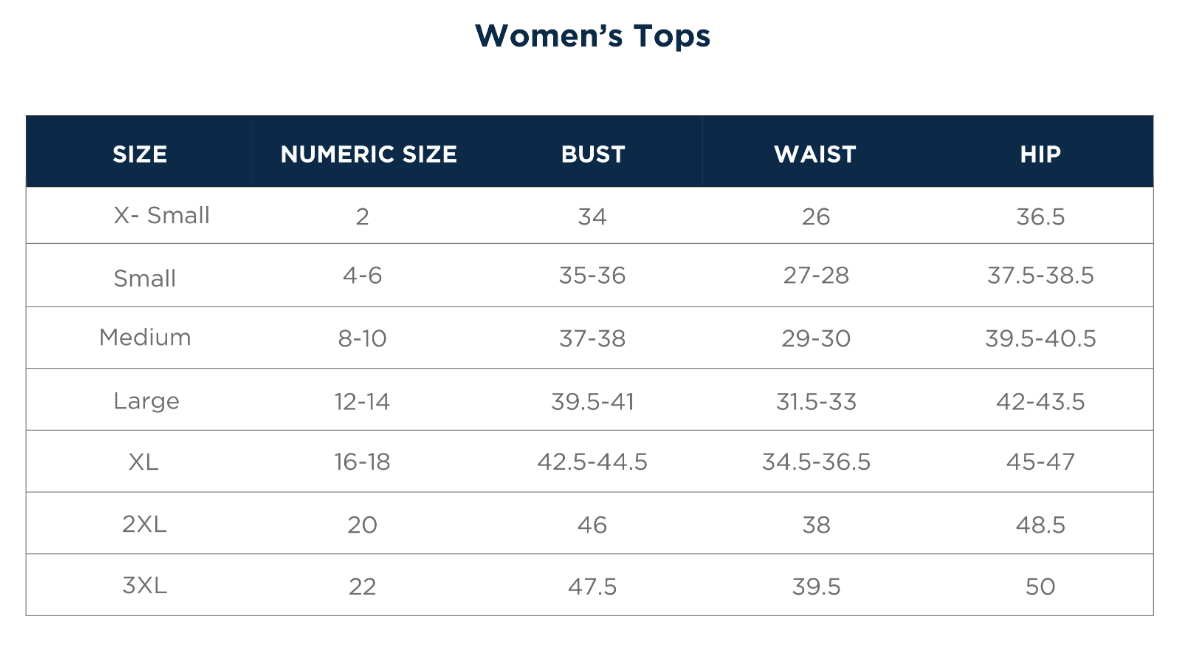This screenshot has height=646, width=1180.
Task: Select the XL size row label
Action: (144, 462)
